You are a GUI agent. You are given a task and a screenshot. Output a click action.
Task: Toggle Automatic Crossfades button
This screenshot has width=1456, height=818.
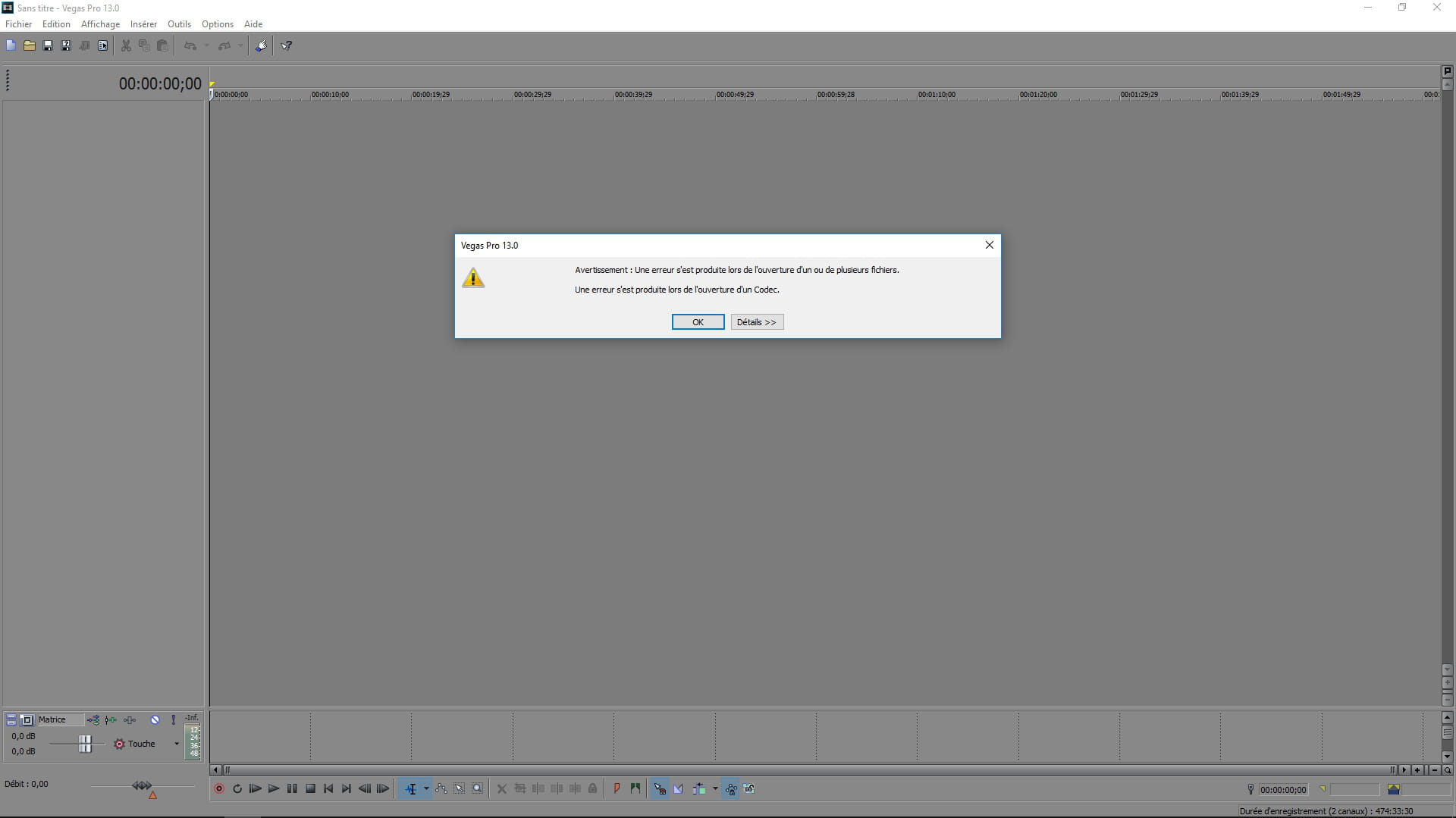point(678,788)
